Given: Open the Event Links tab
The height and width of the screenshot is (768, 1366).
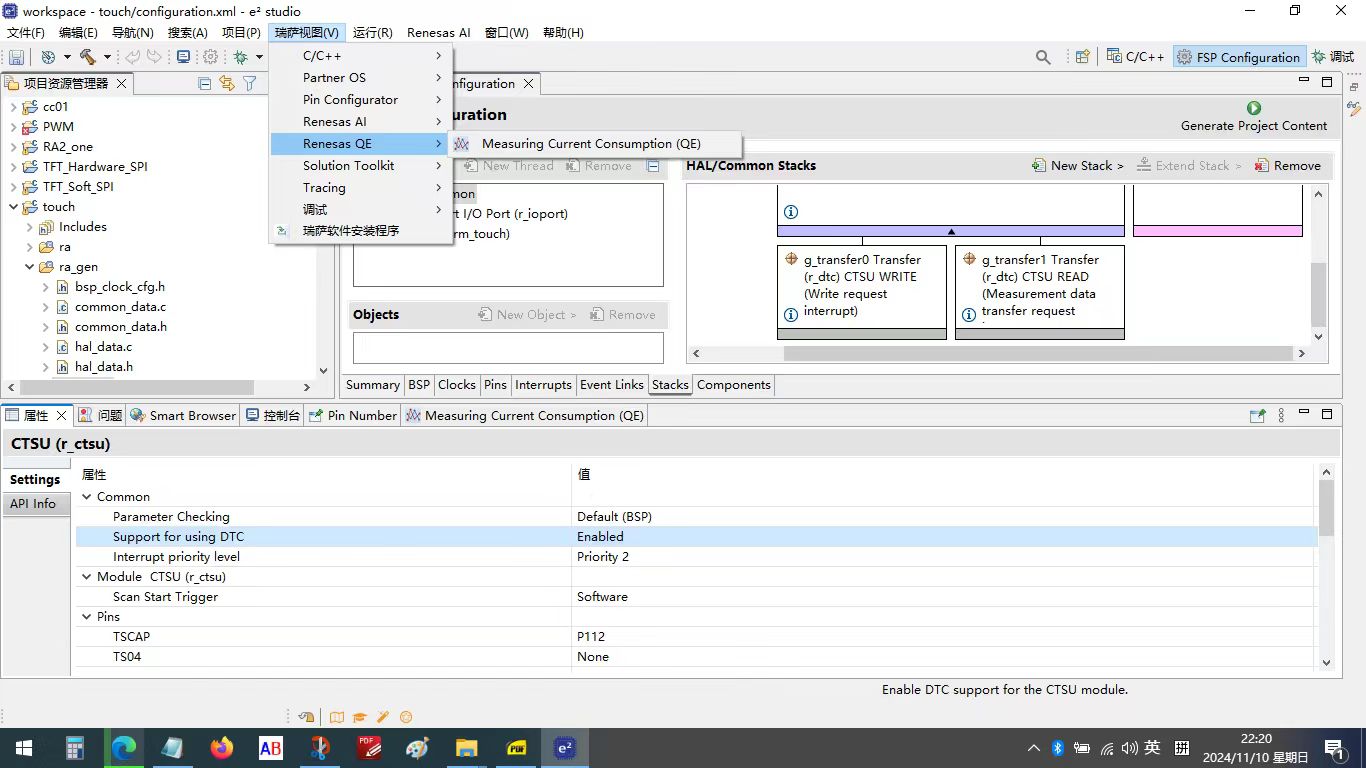Looking at the screenshot, I should tap(611, 385).
